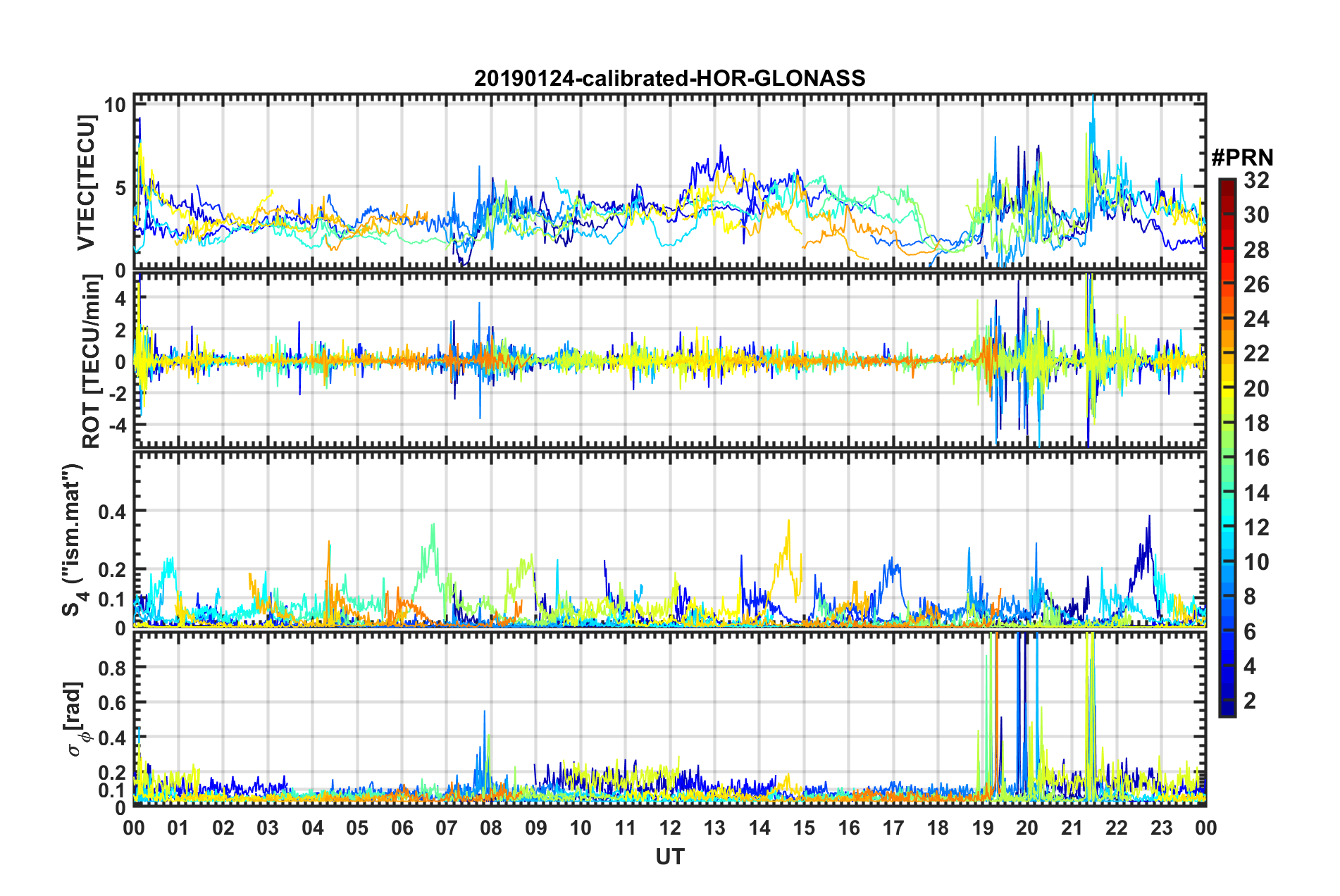Click the UT x-axis label
This screenshot has height=896, width=1340.
(669, 857)
